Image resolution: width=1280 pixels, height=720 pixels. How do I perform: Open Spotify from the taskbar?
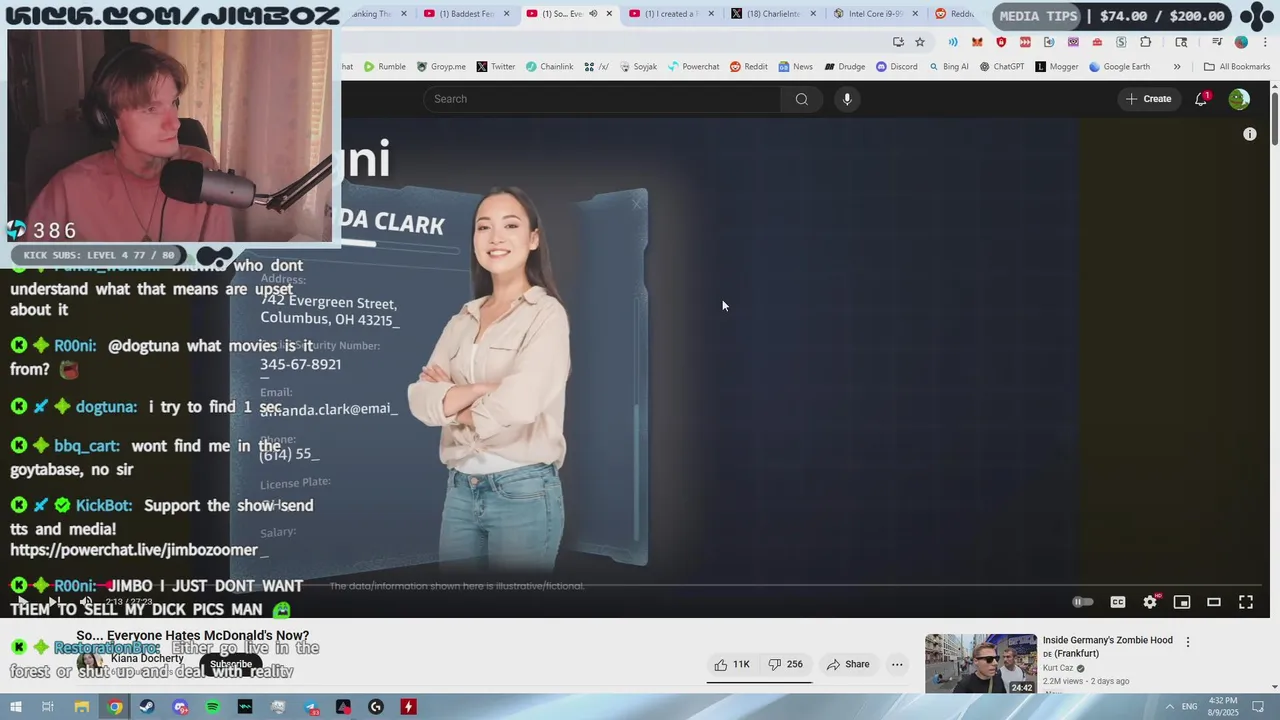pyautogui.click(x=213, y=707)
